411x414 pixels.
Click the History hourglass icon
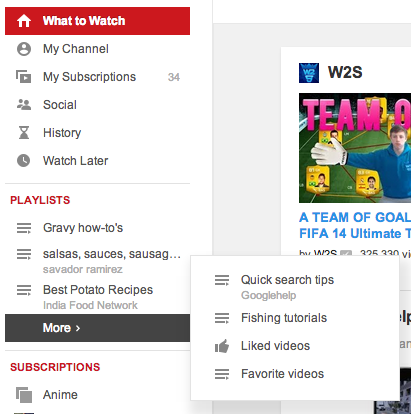(x=24, y=133)
